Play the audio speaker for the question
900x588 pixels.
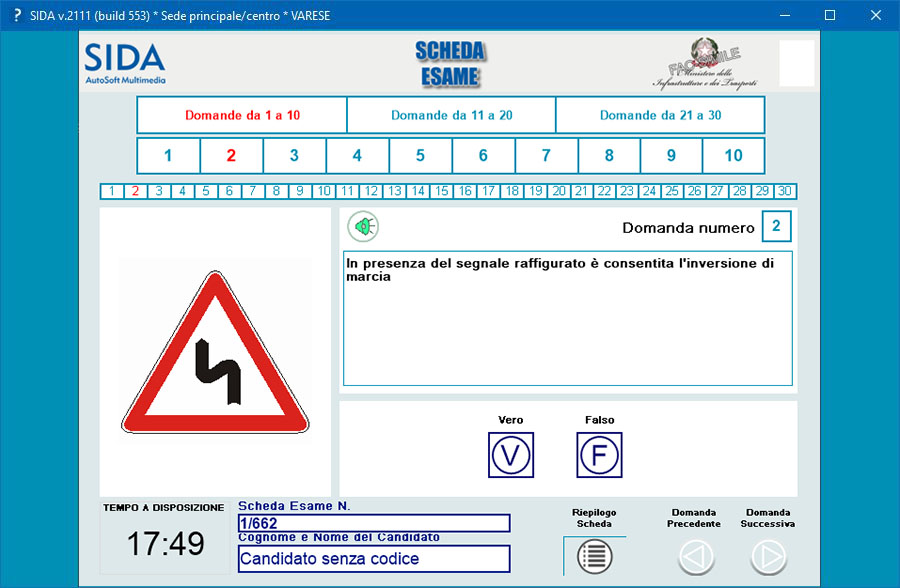point(363,227)
